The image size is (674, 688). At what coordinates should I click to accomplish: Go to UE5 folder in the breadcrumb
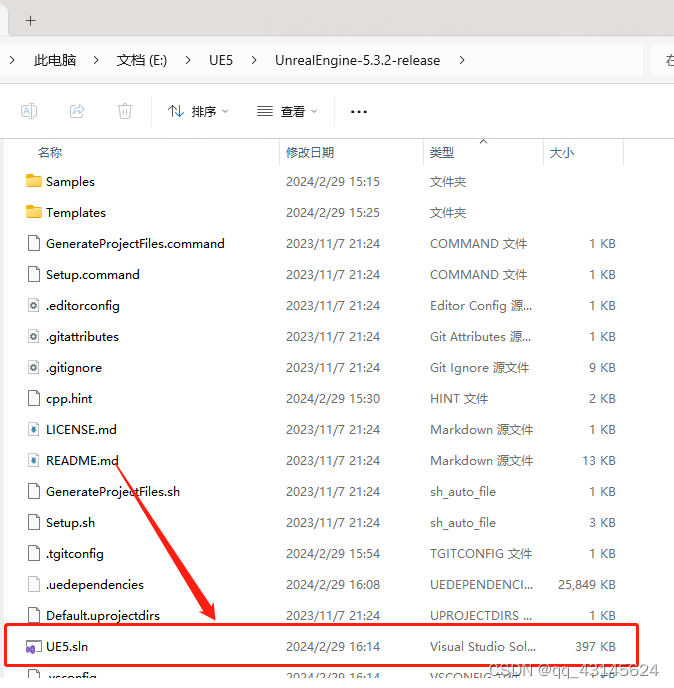coord(221,60)
